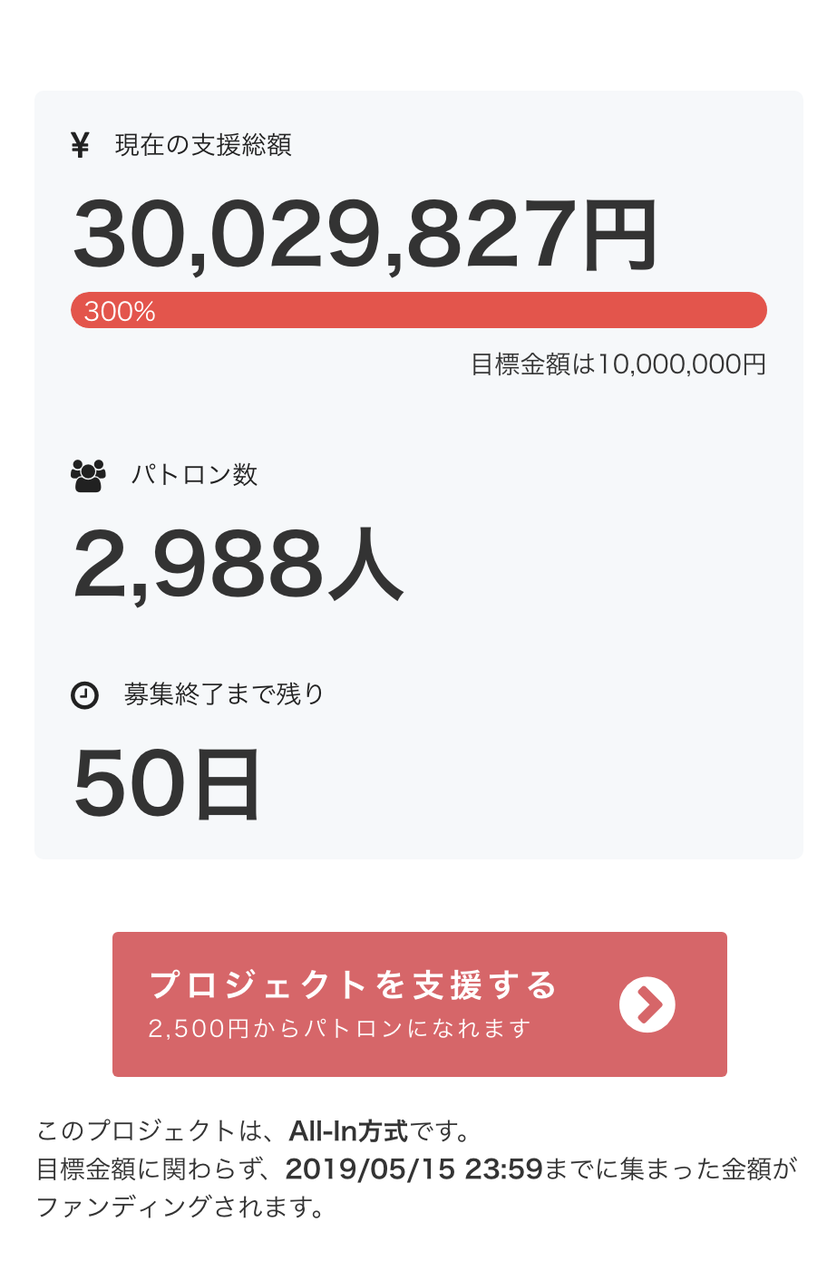Click the 現在の支援総額 label

click(203, 146)
